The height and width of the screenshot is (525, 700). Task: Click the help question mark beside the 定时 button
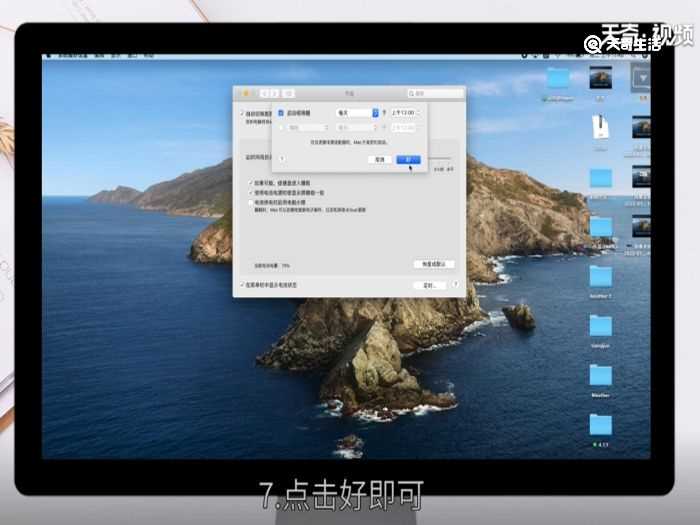click(x=455, y=284)
